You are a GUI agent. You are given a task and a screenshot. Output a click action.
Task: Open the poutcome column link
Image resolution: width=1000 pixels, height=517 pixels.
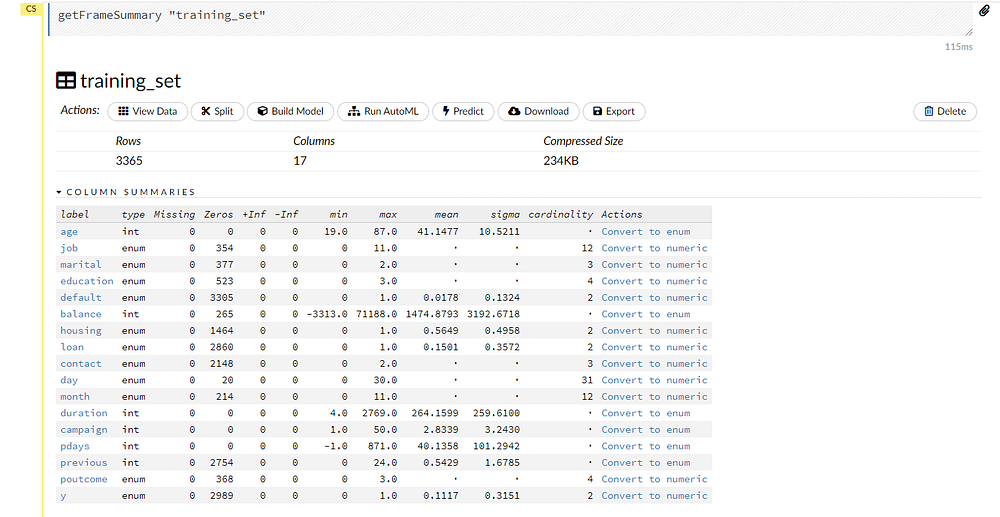tap(84, 479)
